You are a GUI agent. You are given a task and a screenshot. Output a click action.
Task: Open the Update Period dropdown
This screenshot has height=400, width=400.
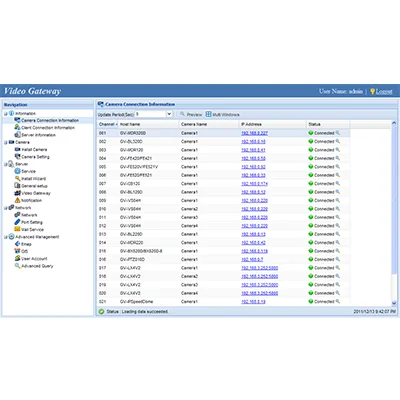coord(169,114)
